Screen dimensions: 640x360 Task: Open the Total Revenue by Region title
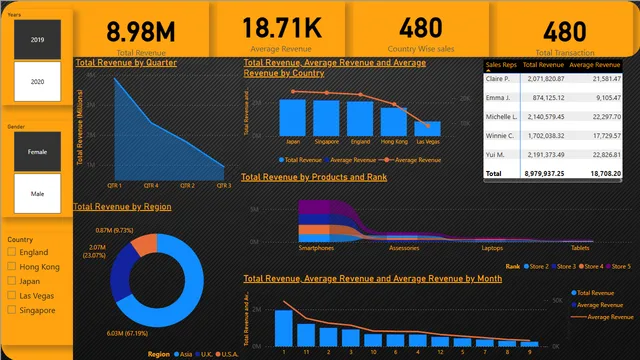tap(122, 207)
